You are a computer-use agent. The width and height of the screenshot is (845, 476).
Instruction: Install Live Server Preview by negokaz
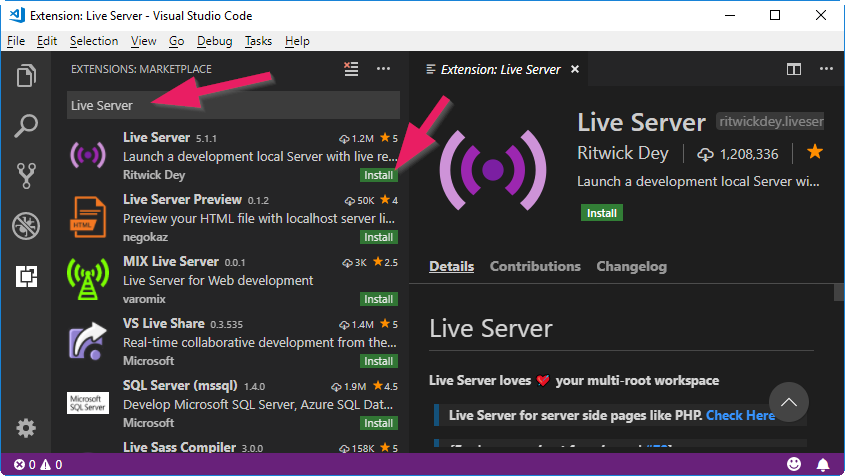pos(378,237)
